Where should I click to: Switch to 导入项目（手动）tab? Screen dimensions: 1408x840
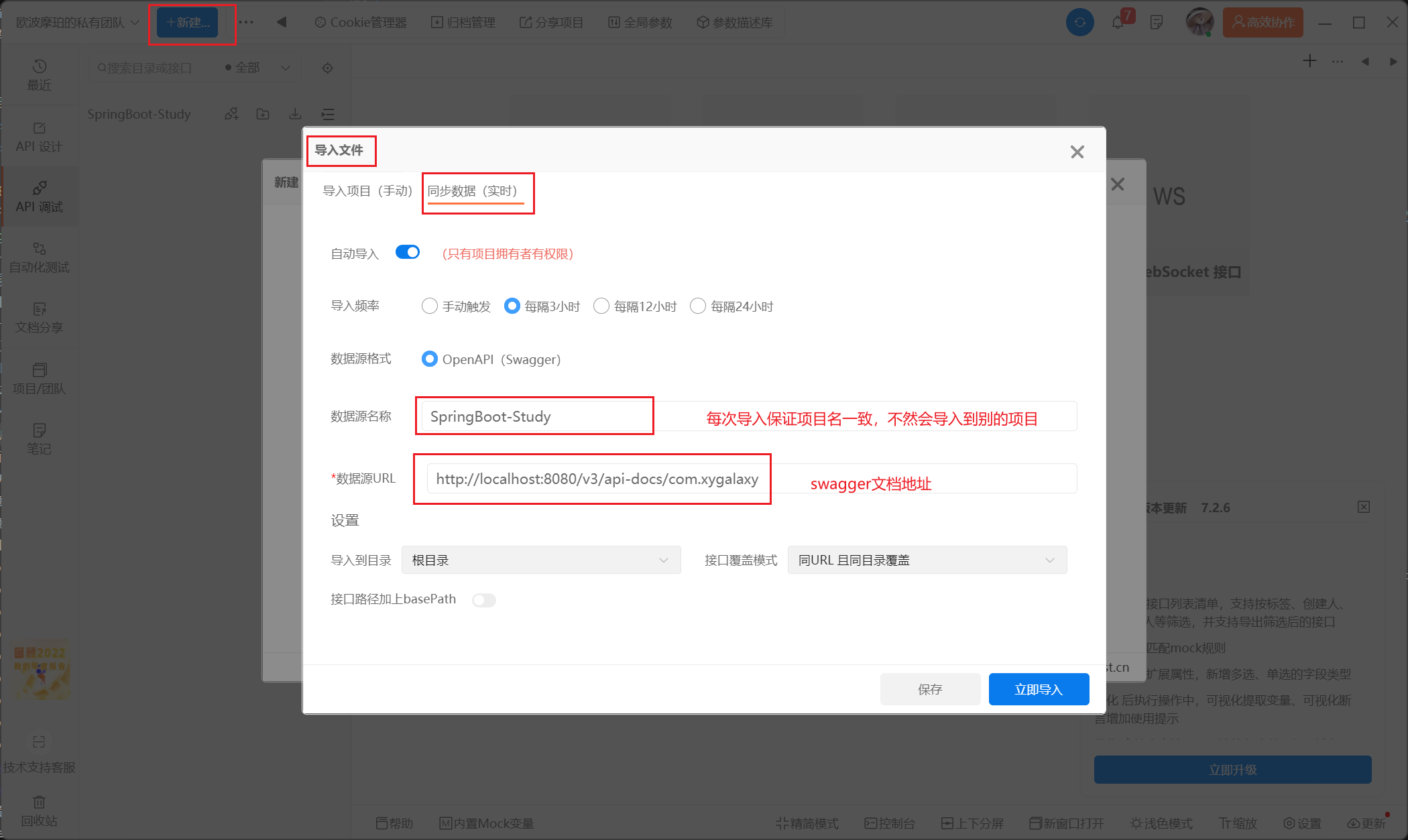pos(367,191)
